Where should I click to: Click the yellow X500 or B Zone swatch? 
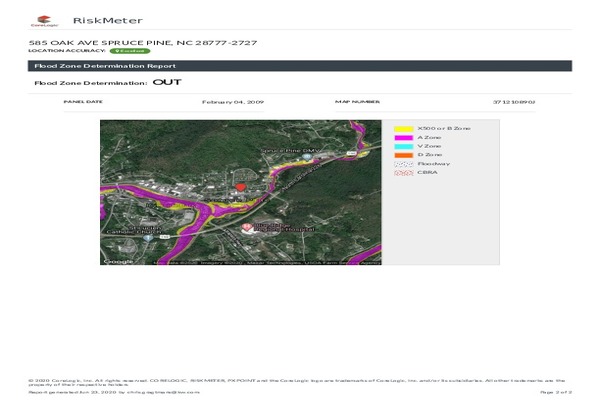[403, 129]
